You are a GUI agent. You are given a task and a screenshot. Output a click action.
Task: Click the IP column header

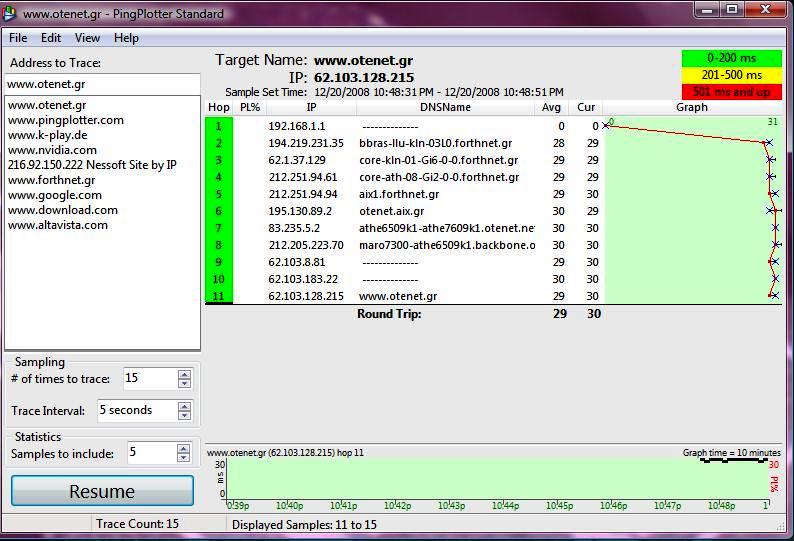pos(311,107)
